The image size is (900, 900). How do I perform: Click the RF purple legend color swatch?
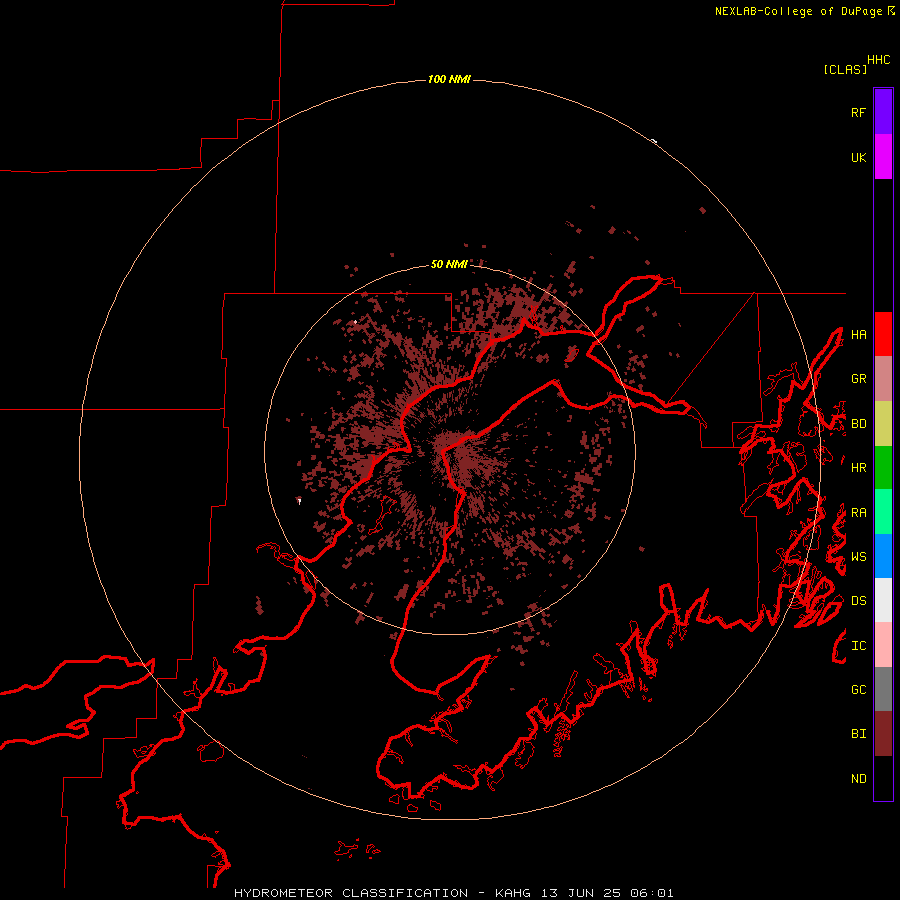(x=883, y=112)
